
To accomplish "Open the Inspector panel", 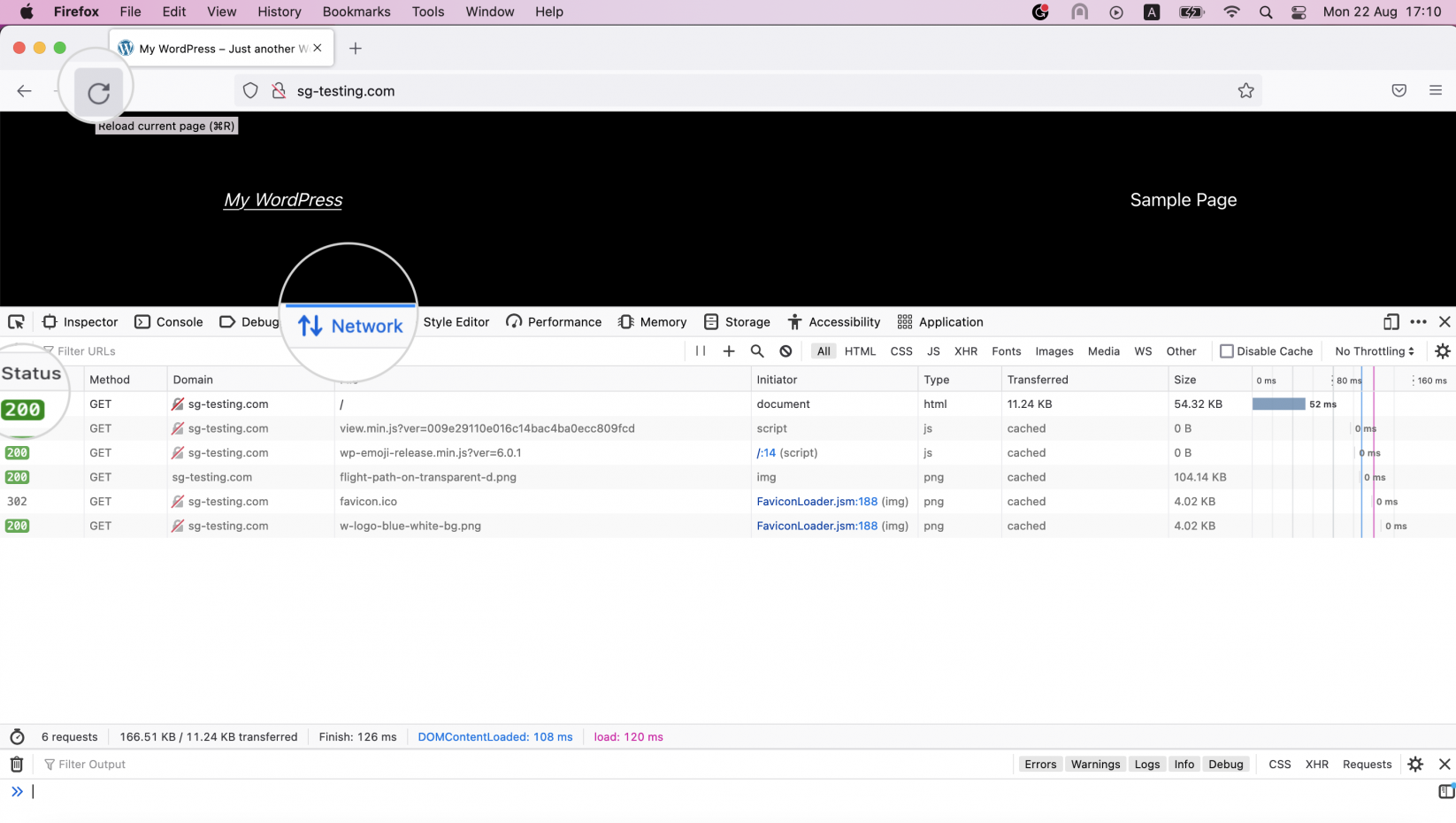I will [x=80, y=322].
